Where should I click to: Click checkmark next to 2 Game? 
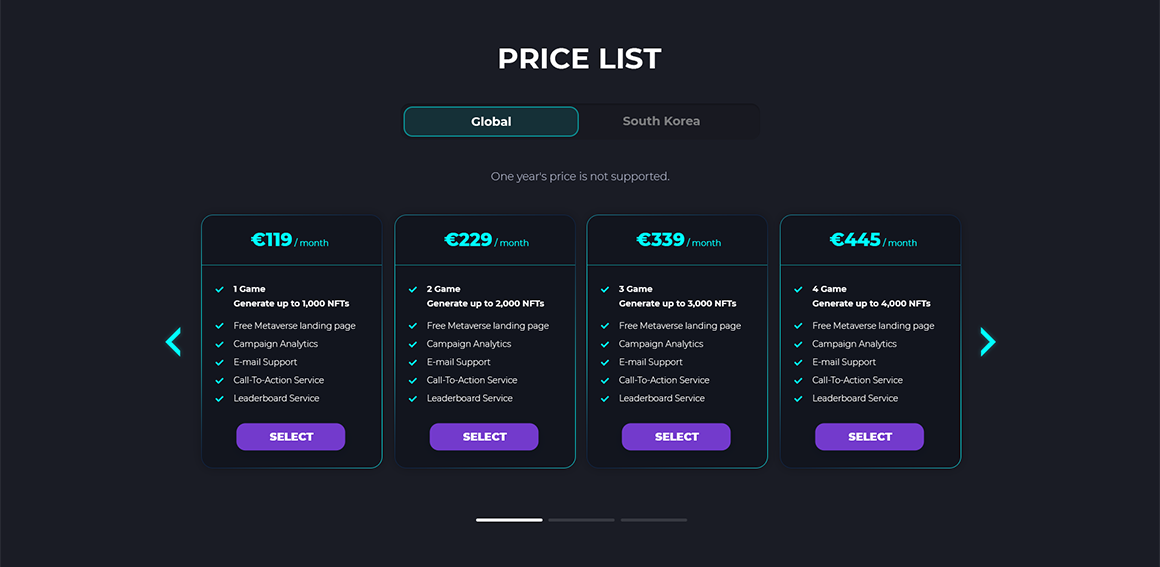coord(412,290)
